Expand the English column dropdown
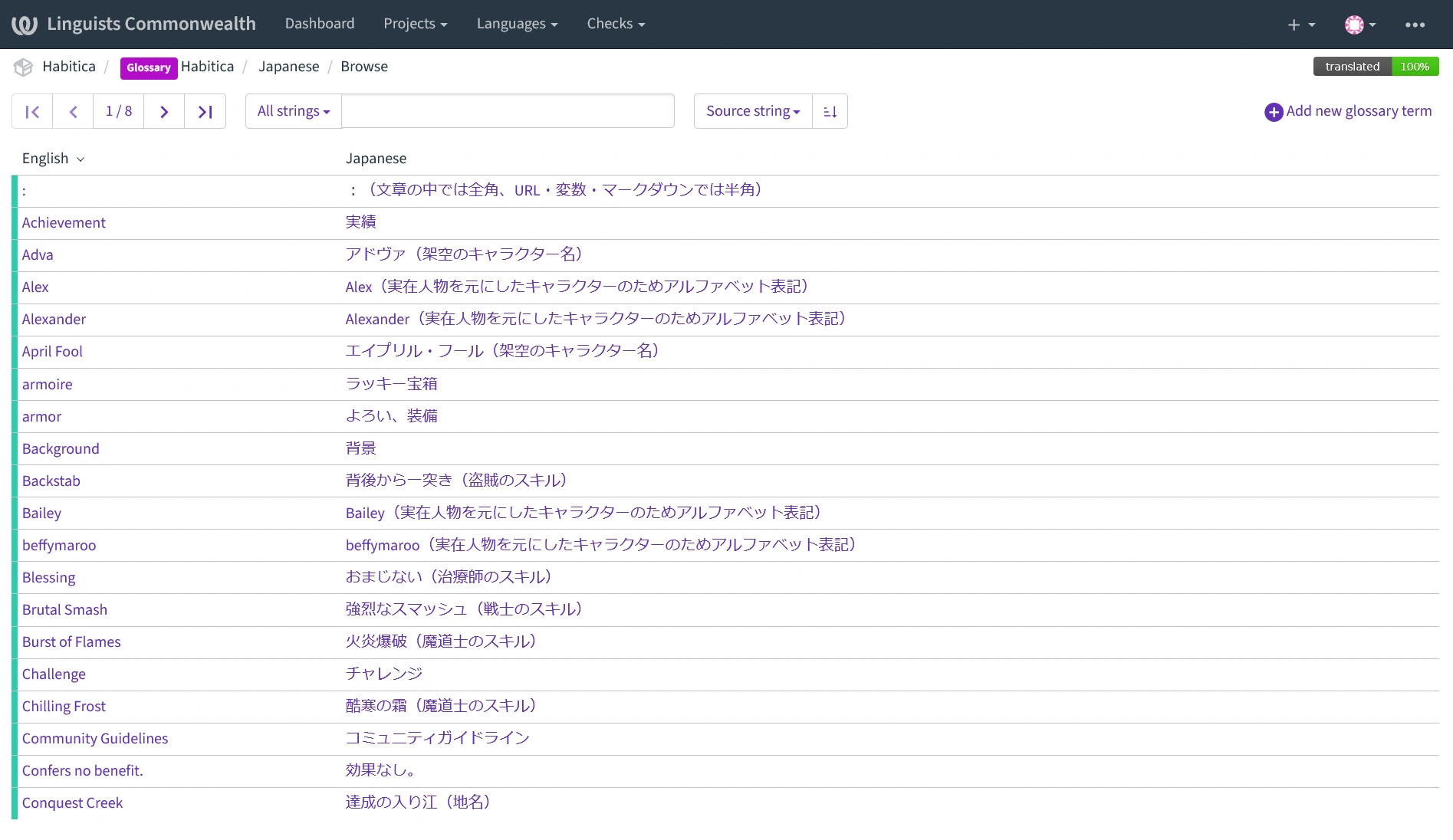The image size is (1453, 840). pos(53,159)
